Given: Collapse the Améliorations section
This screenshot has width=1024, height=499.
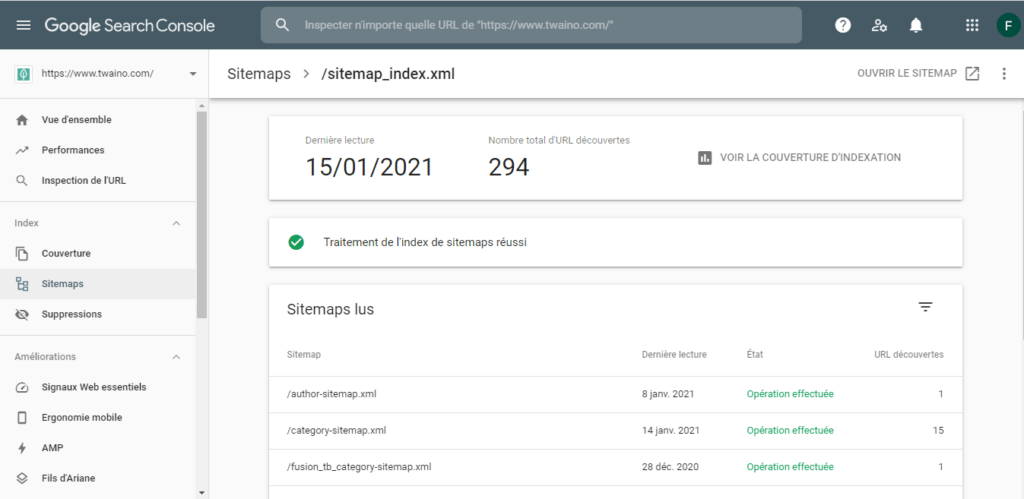Looking at the screenshot, I should pyautogui.click(x=177, y=357).
